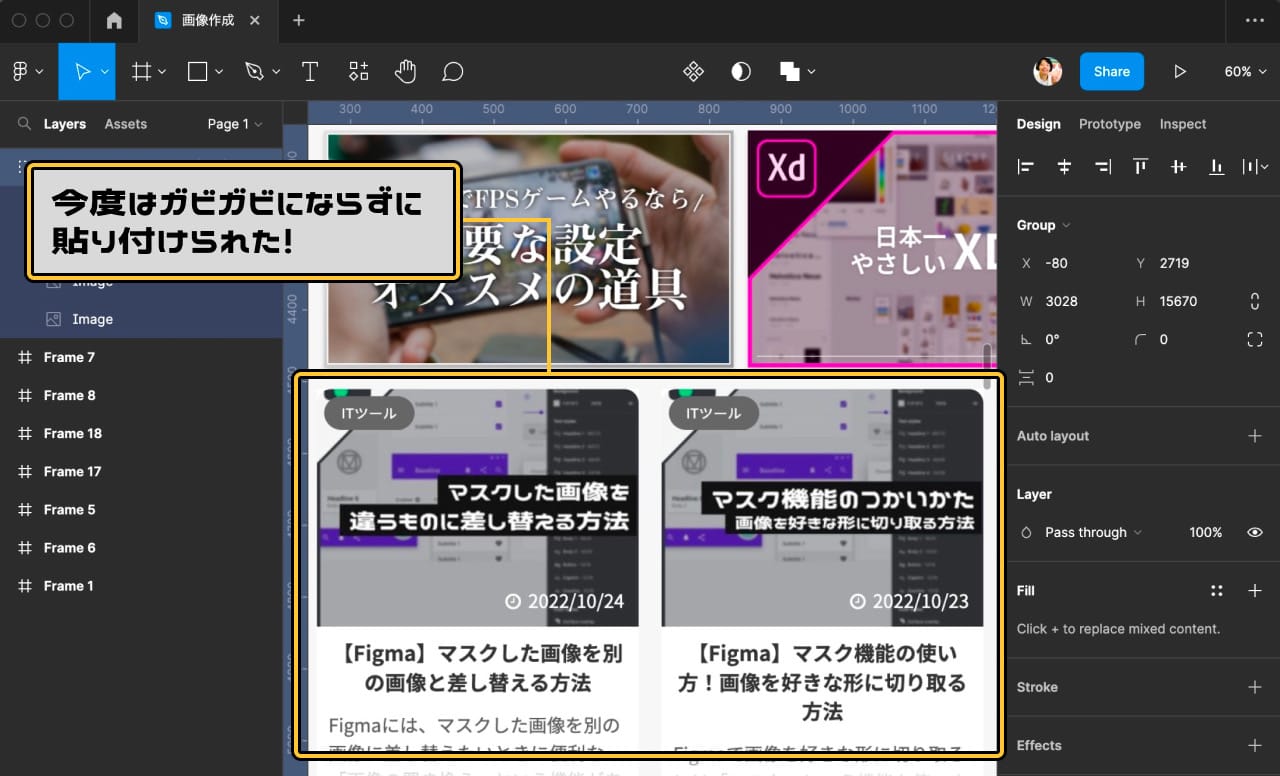The image size is (1280, 776).
Task: Open Boolean operations dropdown arrow
Action: 811,72
